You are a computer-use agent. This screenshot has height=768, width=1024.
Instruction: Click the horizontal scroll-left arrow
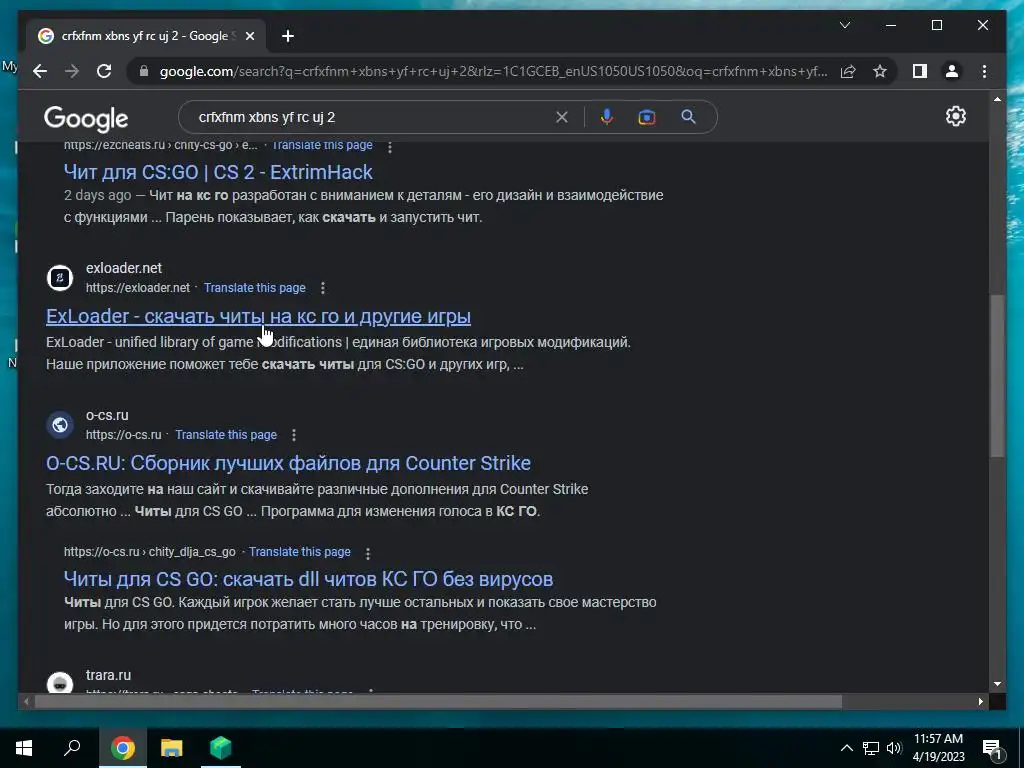pyautogui.click(x=25, y=702)
